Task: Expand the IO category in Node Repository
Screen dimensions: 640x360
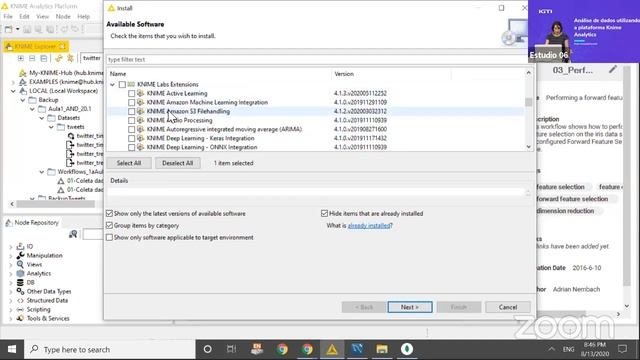Action: click(x=11, y=247)
